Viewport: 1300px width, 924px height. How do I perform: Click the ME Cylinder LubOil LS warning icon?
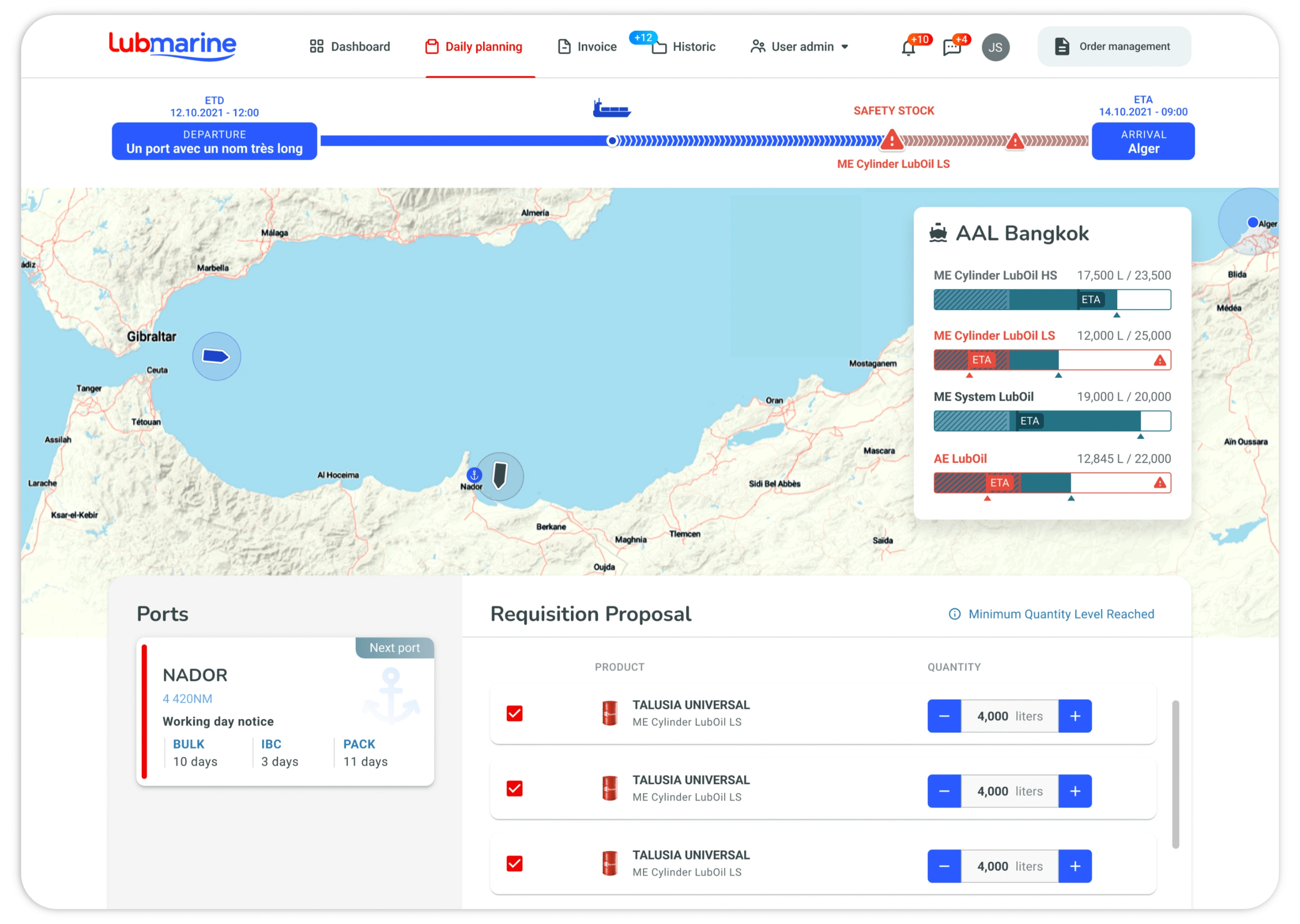[1160, 360]
